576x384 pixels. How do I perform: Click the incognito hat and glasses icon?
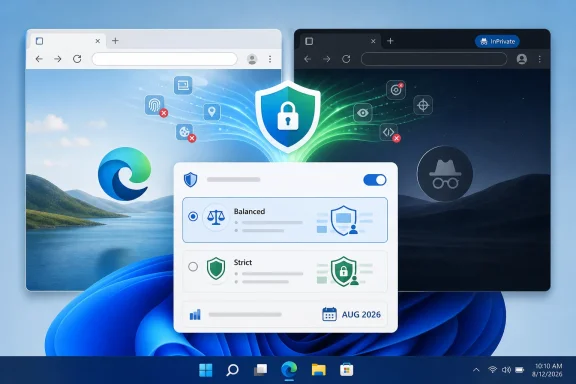point(445,174)
